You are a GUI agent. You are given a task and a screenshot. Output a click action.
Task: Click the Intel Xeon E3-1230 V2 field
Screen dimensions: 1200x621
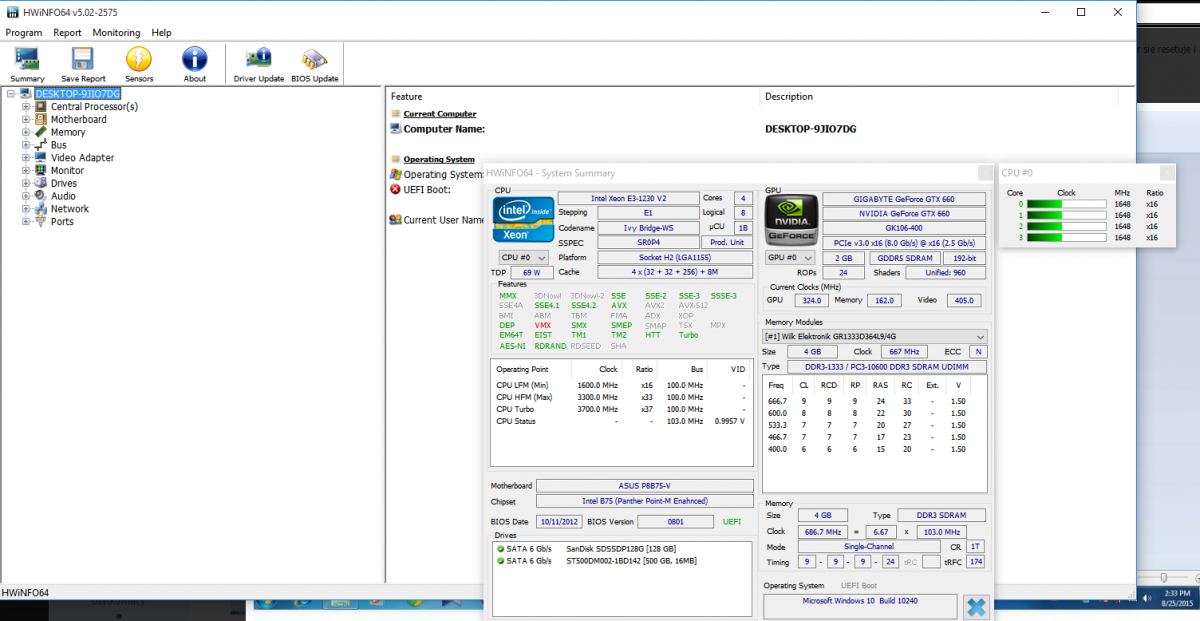628,198
